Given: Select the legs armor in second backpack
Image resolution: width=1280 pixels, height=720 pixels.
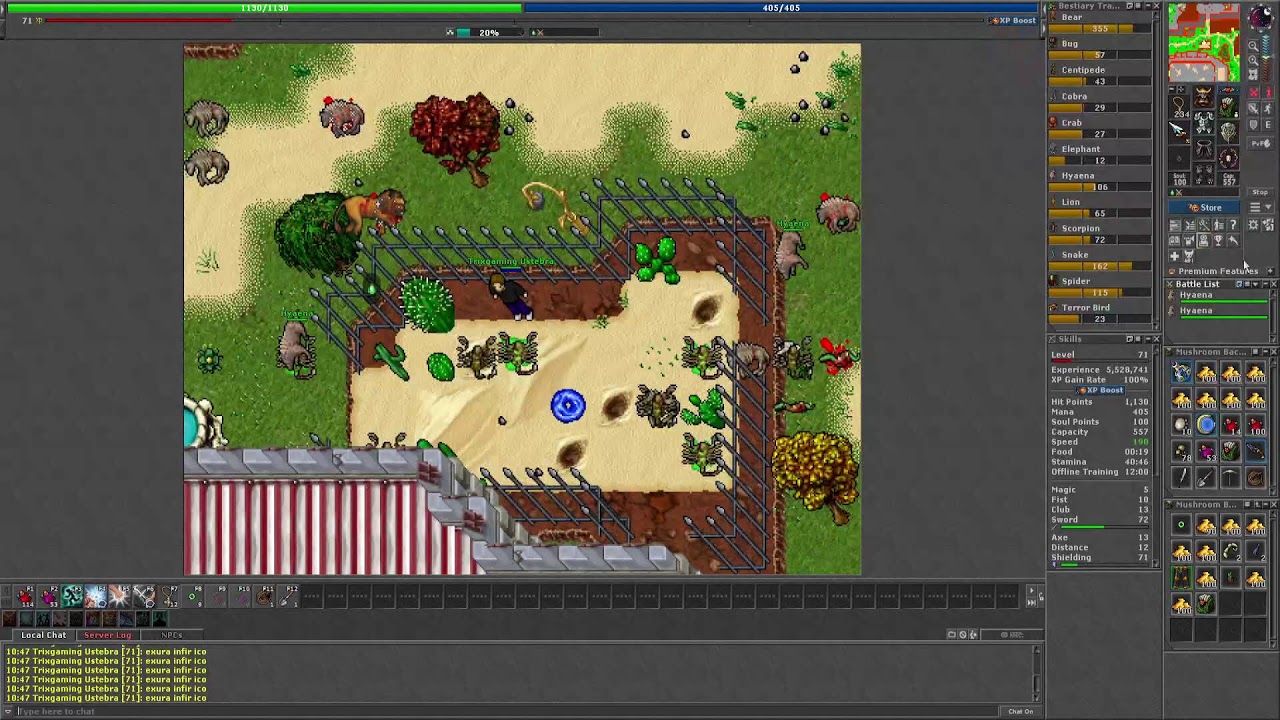Looking at the screenshot, I should pyautogui.click(x=1181, y=576).
